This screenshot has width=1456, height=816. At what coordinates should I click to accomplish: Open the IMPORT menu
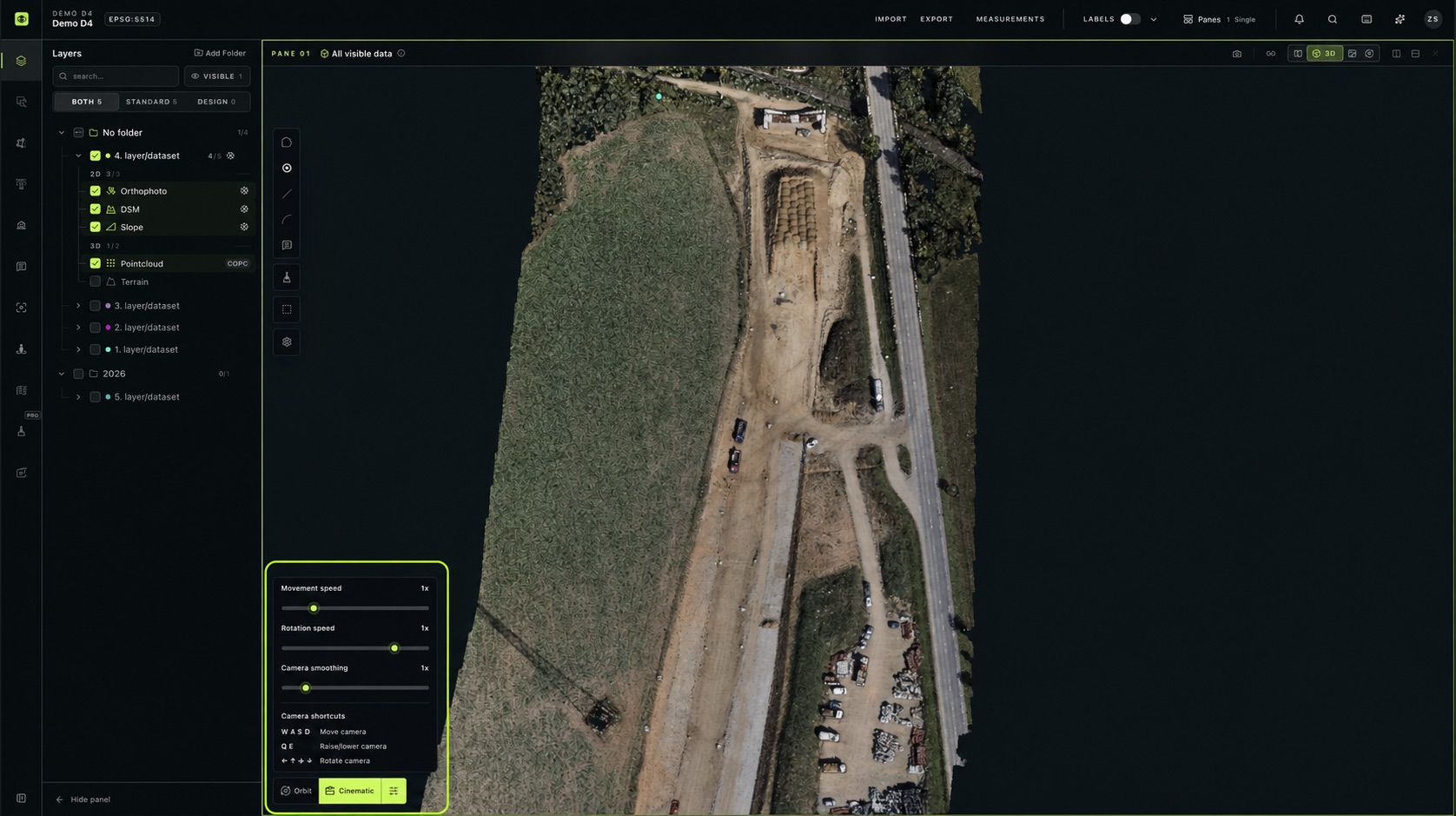click(890, 19)
